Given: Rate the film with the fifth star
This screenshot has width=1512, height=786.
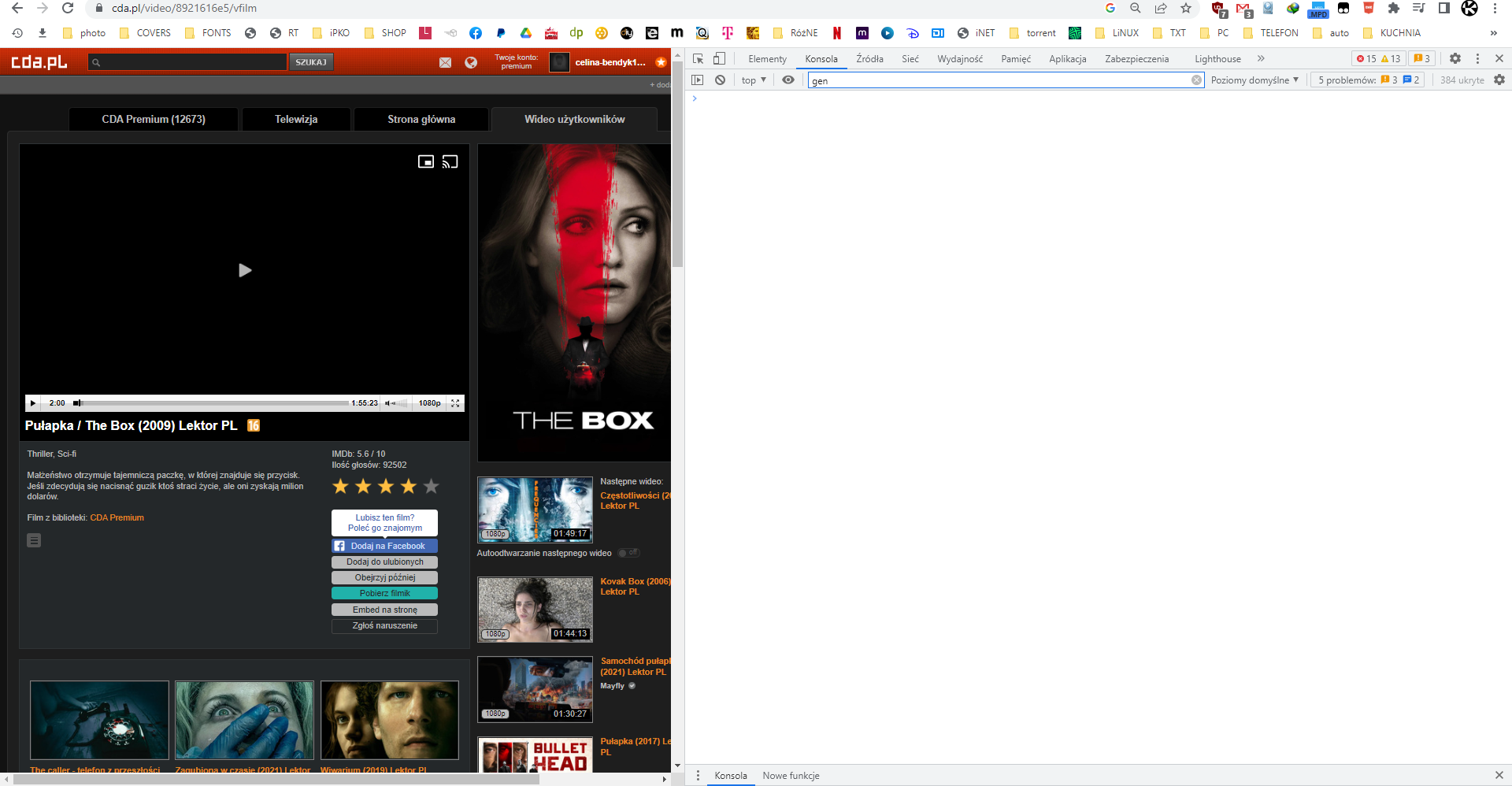Looking at the screenshot, I should (431, 487).
